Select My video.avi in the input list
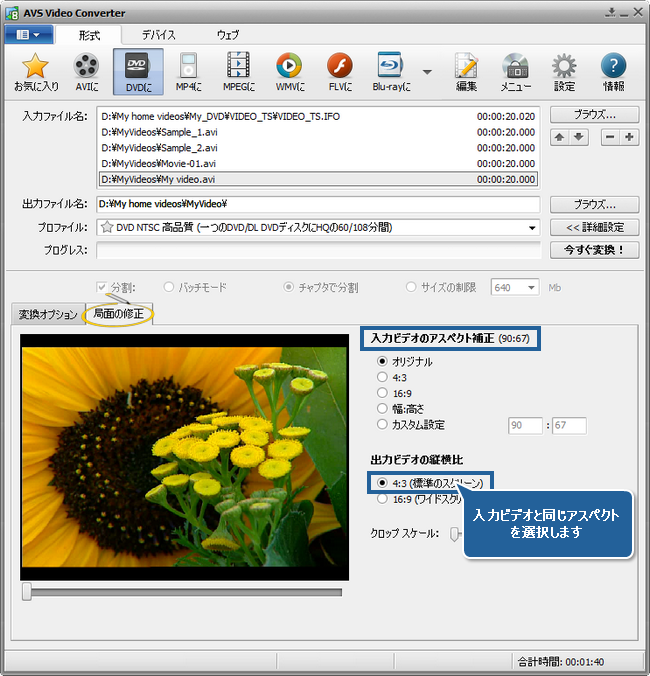 click(x=318, y=180)
